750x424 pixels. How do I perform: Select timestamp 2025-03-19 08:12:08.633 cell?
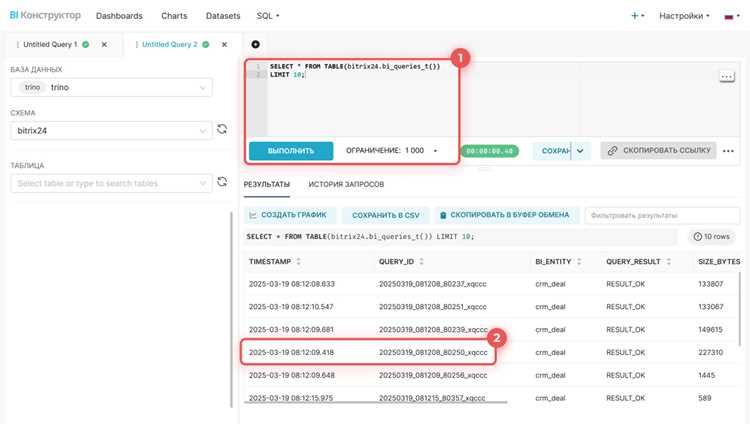pos(292,284)
